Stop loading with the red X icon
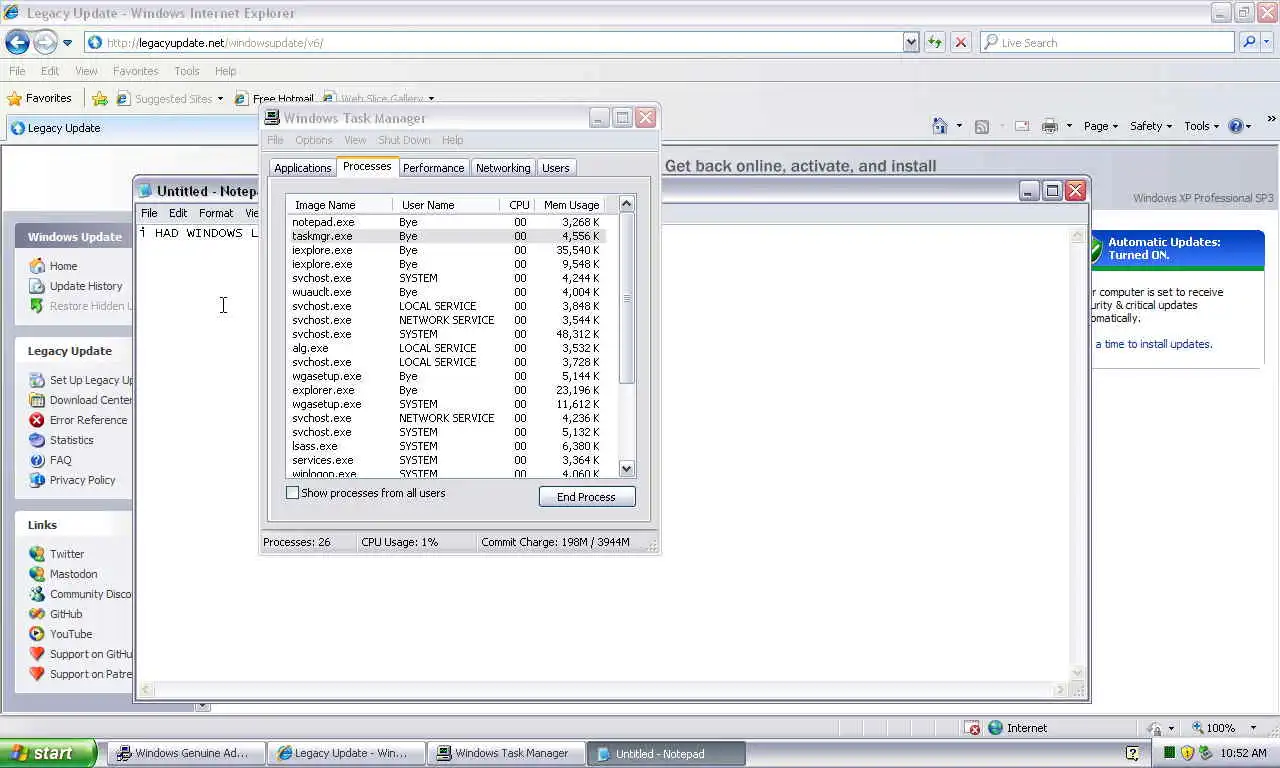Image resolution: width=1280 pixels, height=768 pixels. click(961, 42)
